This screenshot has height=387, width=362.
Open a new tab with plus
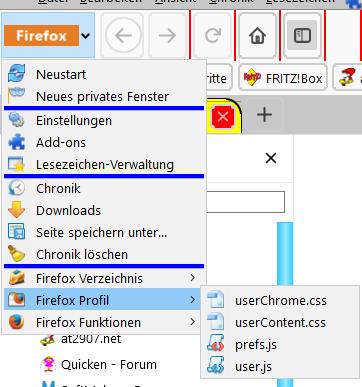(264, 115)
